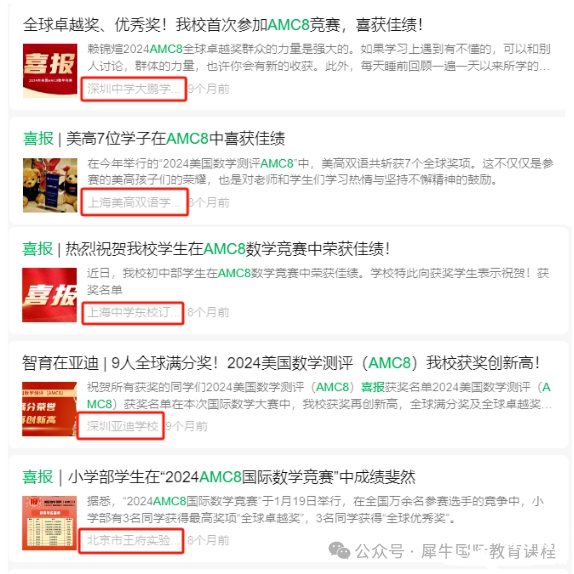Click the WeChat logo icon in watermark

pyautogui.click(x=339, y=550)
